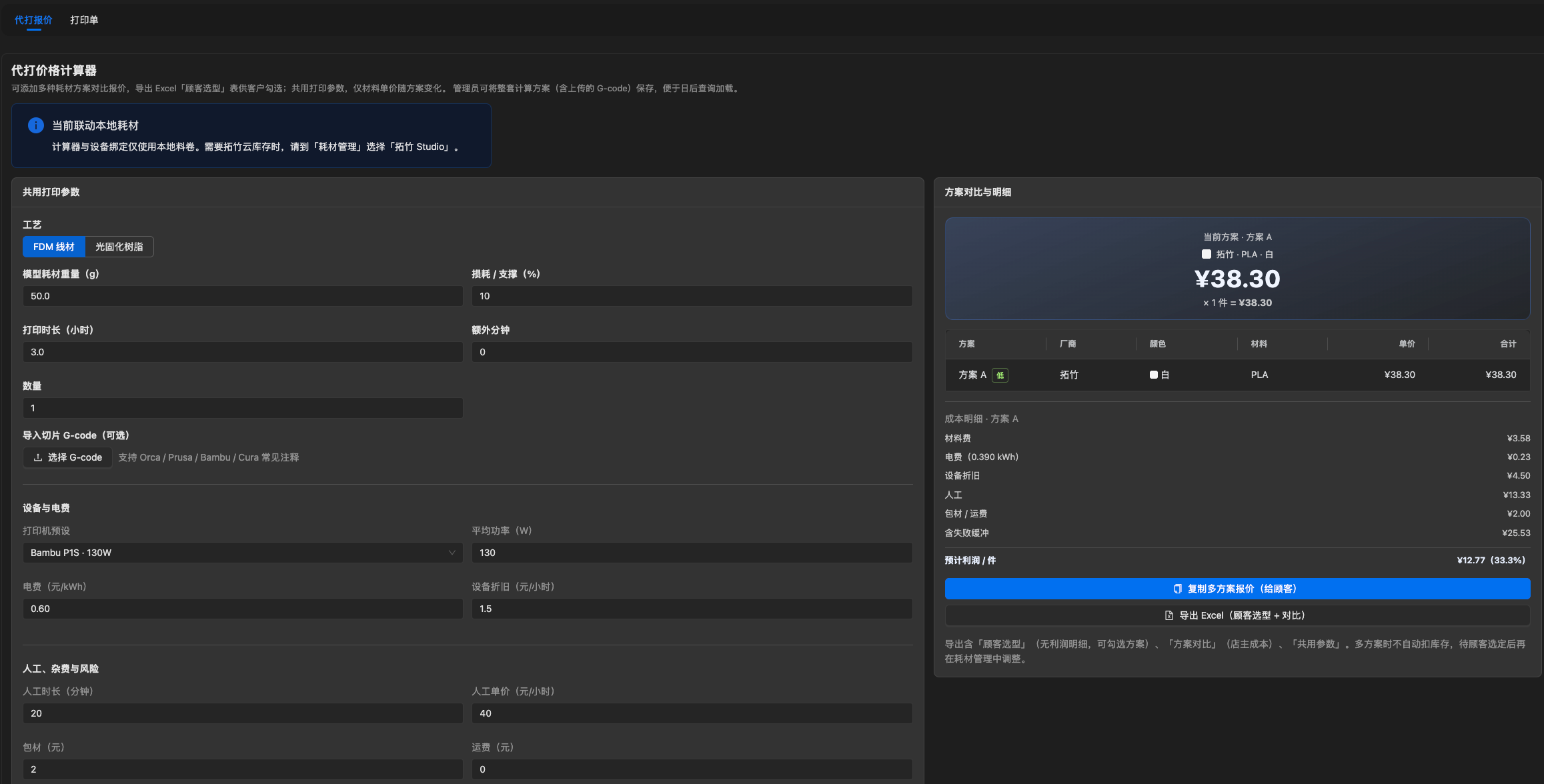This screenshot has width=1544, height=784.
Task: Click the 单价 column header
Action: pyautogui.click(x=1407, y=344)
